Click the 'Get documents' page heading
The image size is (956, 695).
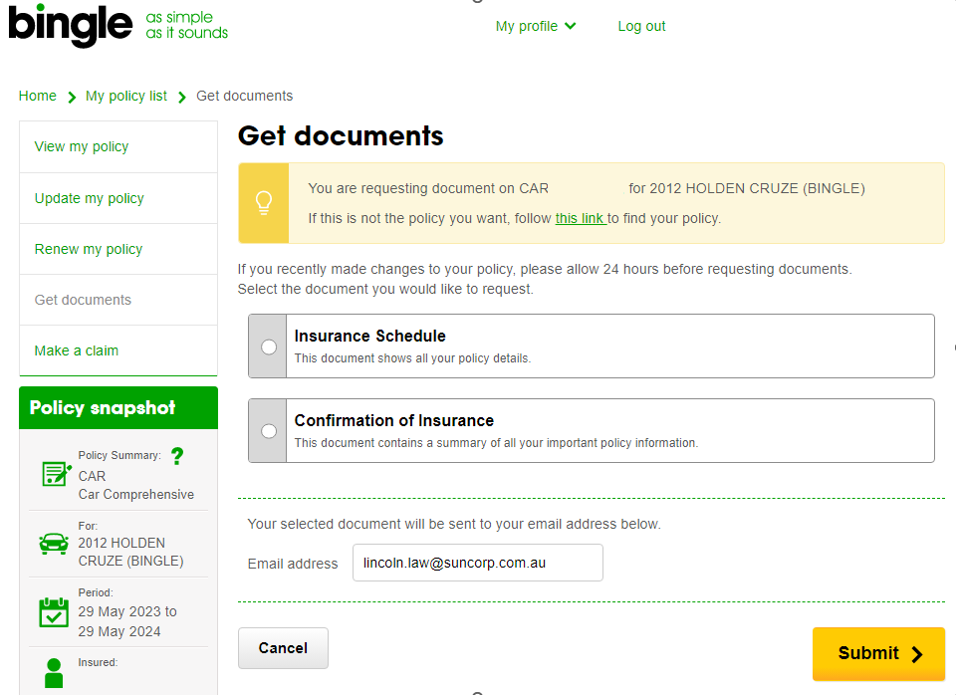coord(340,136)
